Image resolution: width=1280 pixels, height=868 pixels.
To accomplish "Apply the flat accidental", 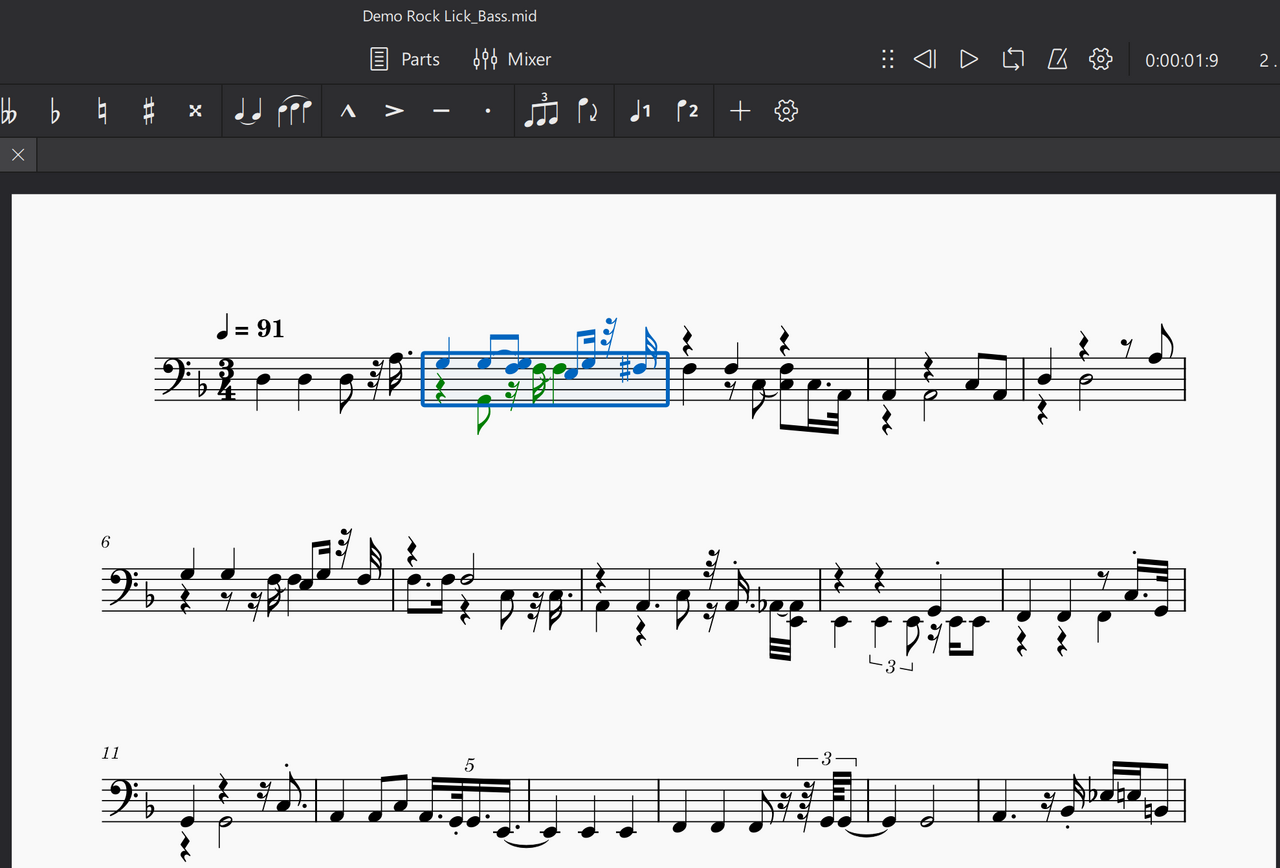I will (55, 111).
